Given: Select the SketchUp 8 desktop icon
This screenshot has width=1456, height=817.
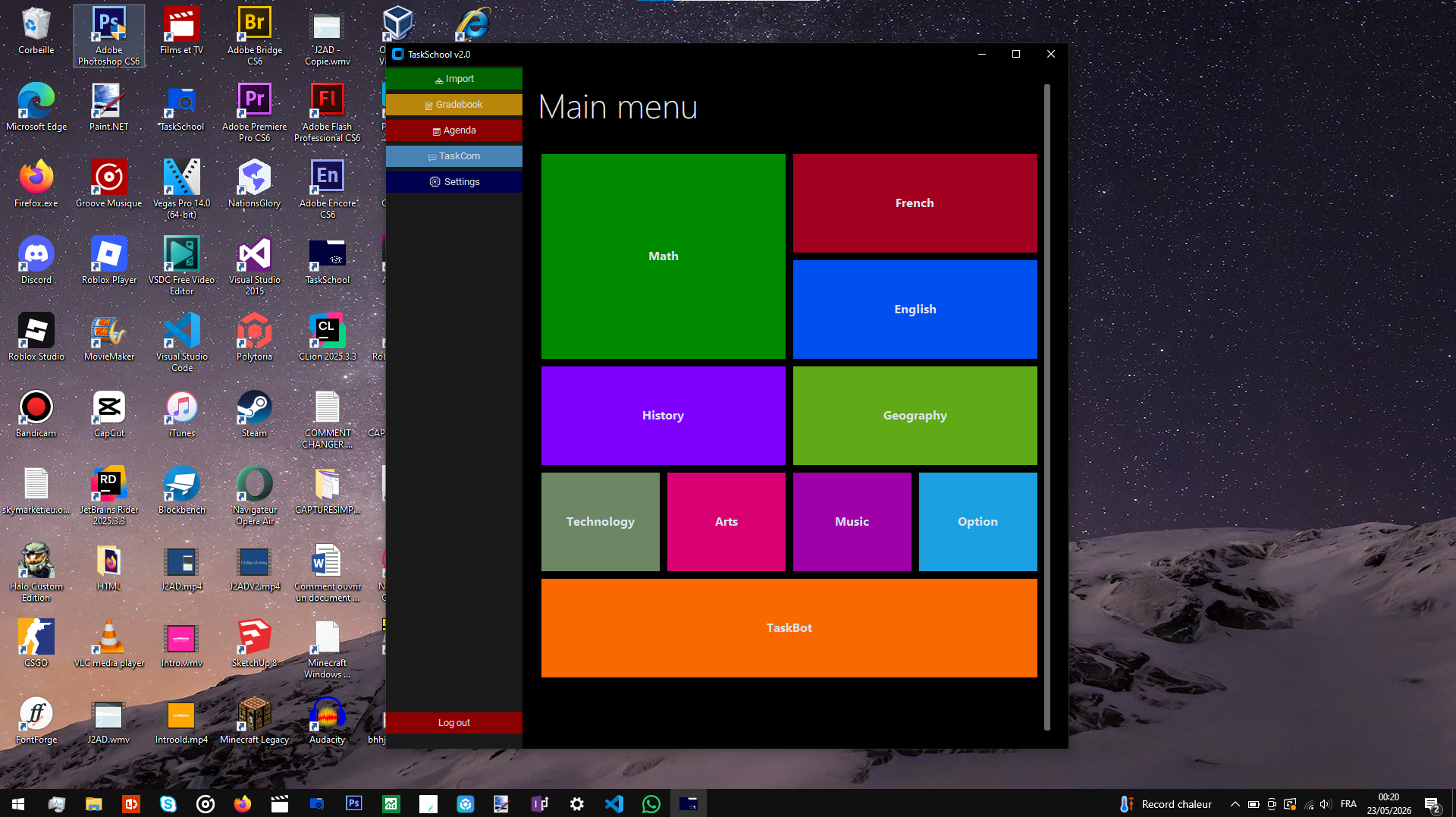Looking at the screenshot, I should pos(255,644).
